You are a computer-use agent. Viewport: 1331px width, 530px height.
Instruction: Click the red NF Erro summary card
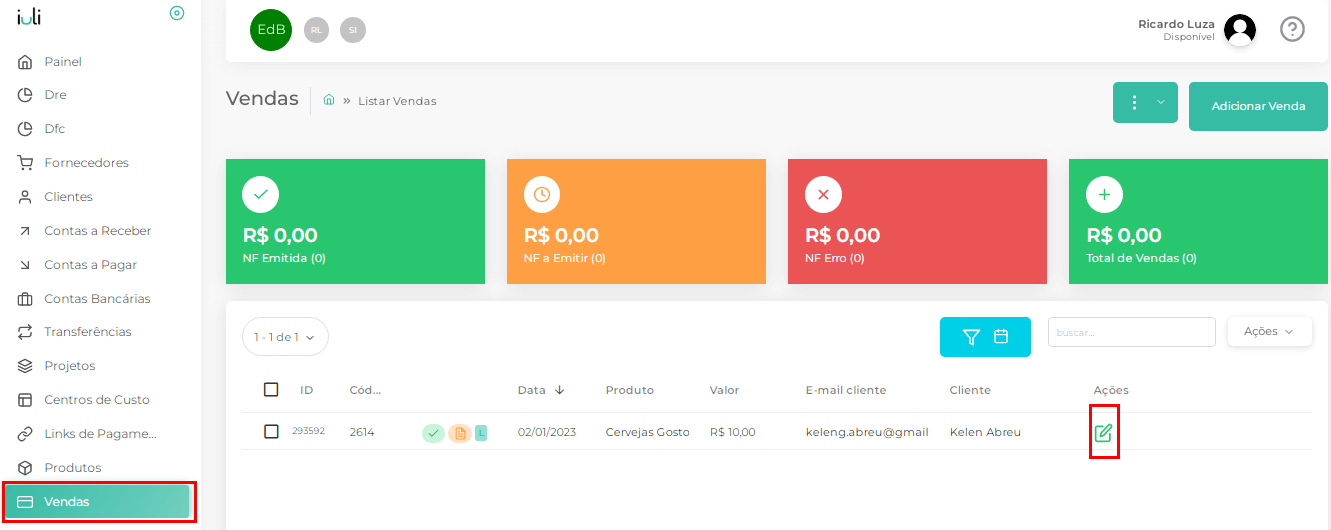917,221
